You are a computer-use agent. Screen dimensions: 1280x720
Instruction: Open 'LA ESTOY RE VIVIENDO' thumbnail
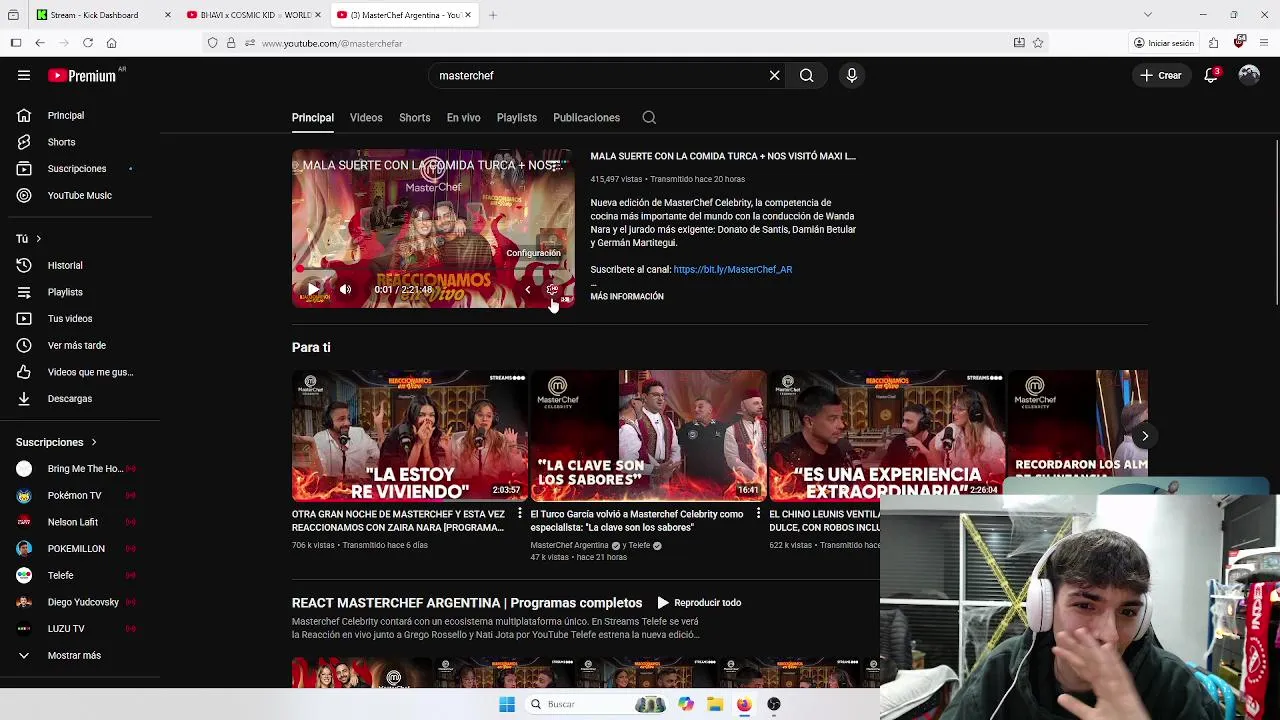409,436
